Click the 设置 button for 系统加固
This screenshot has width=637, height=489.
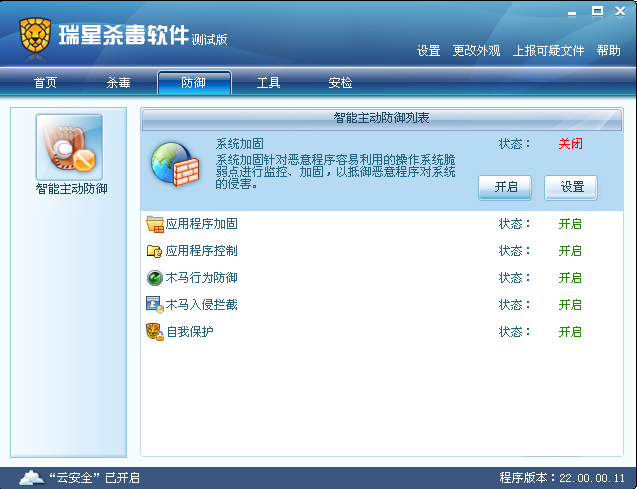571,188
